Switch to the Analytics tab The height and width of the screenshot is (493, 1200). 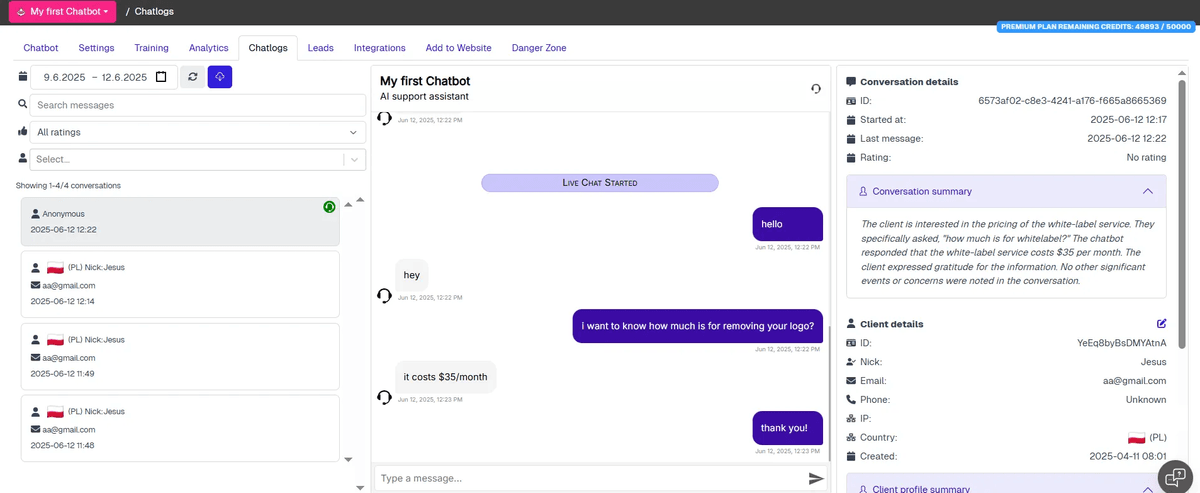[x=208, y=48]
